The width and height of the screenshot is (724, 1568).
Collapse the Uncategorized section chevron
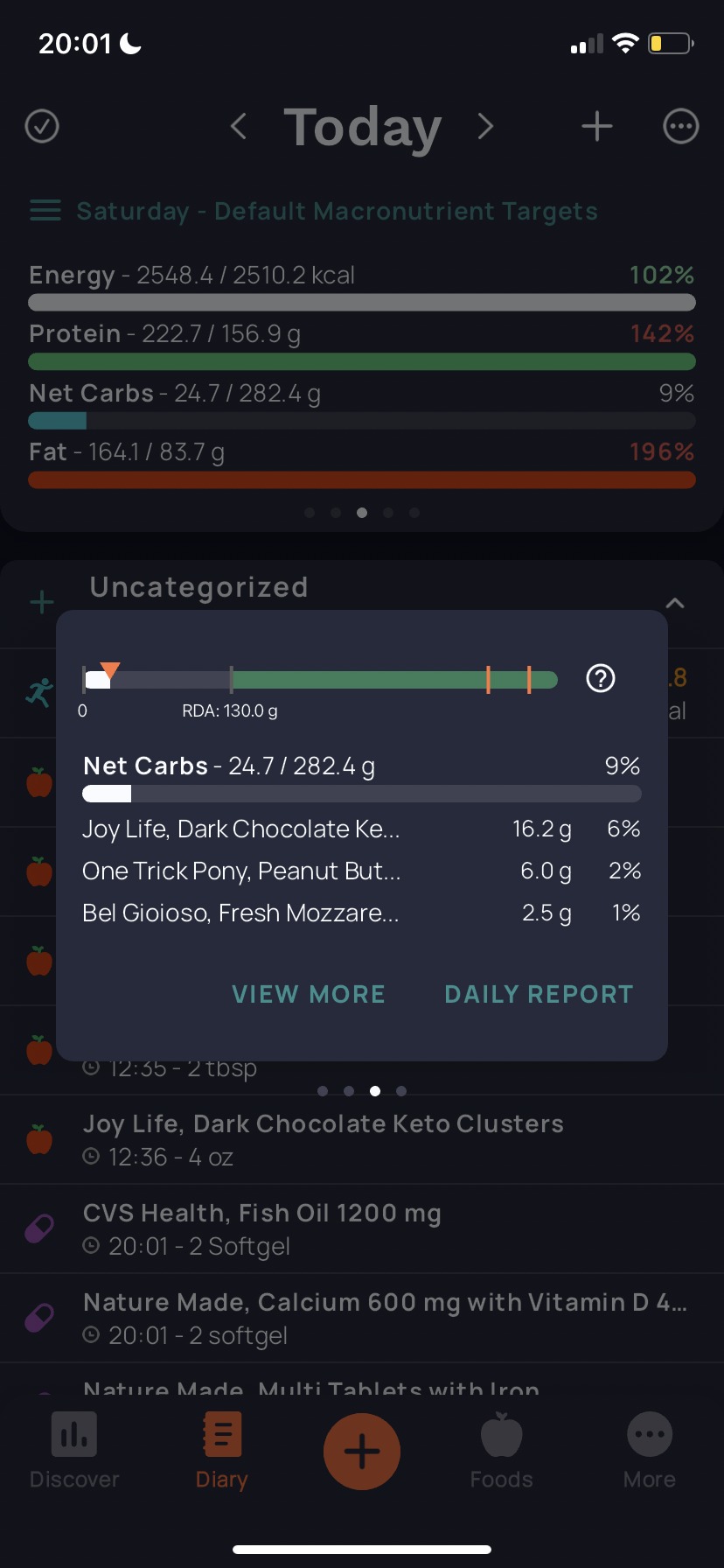pos(675,603)
